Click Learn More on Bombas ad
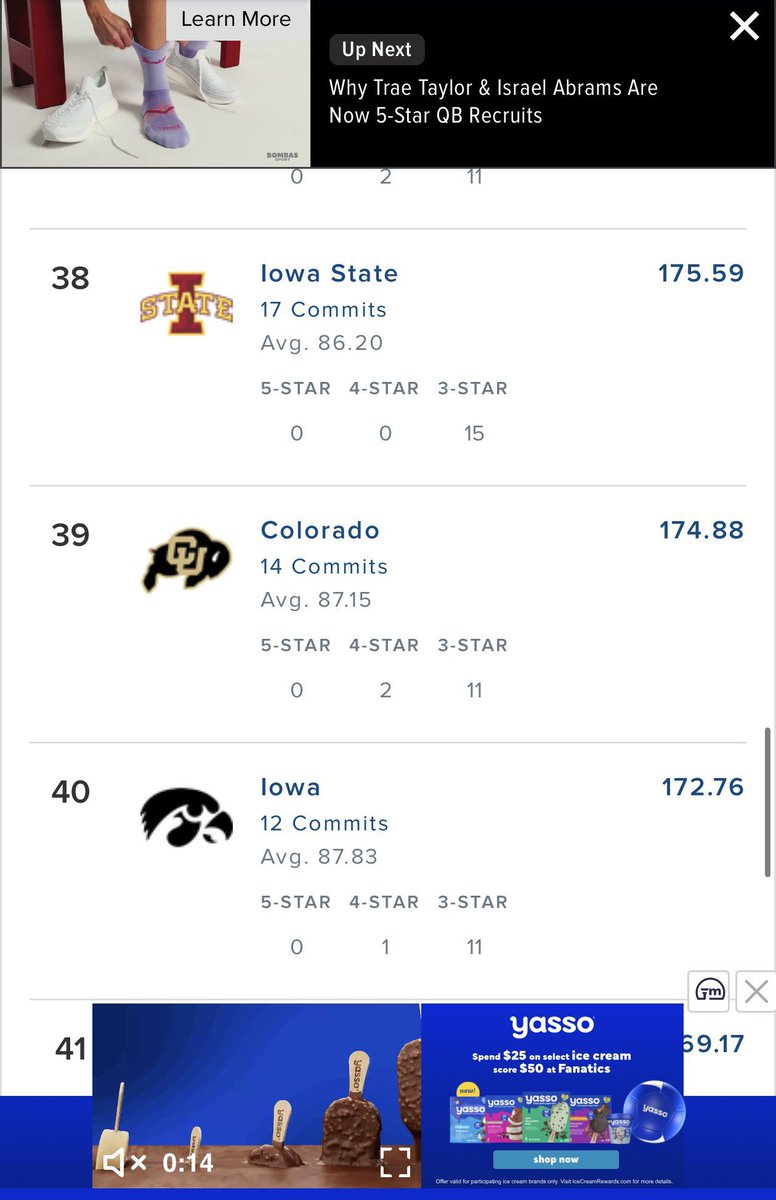 (236, 19)
